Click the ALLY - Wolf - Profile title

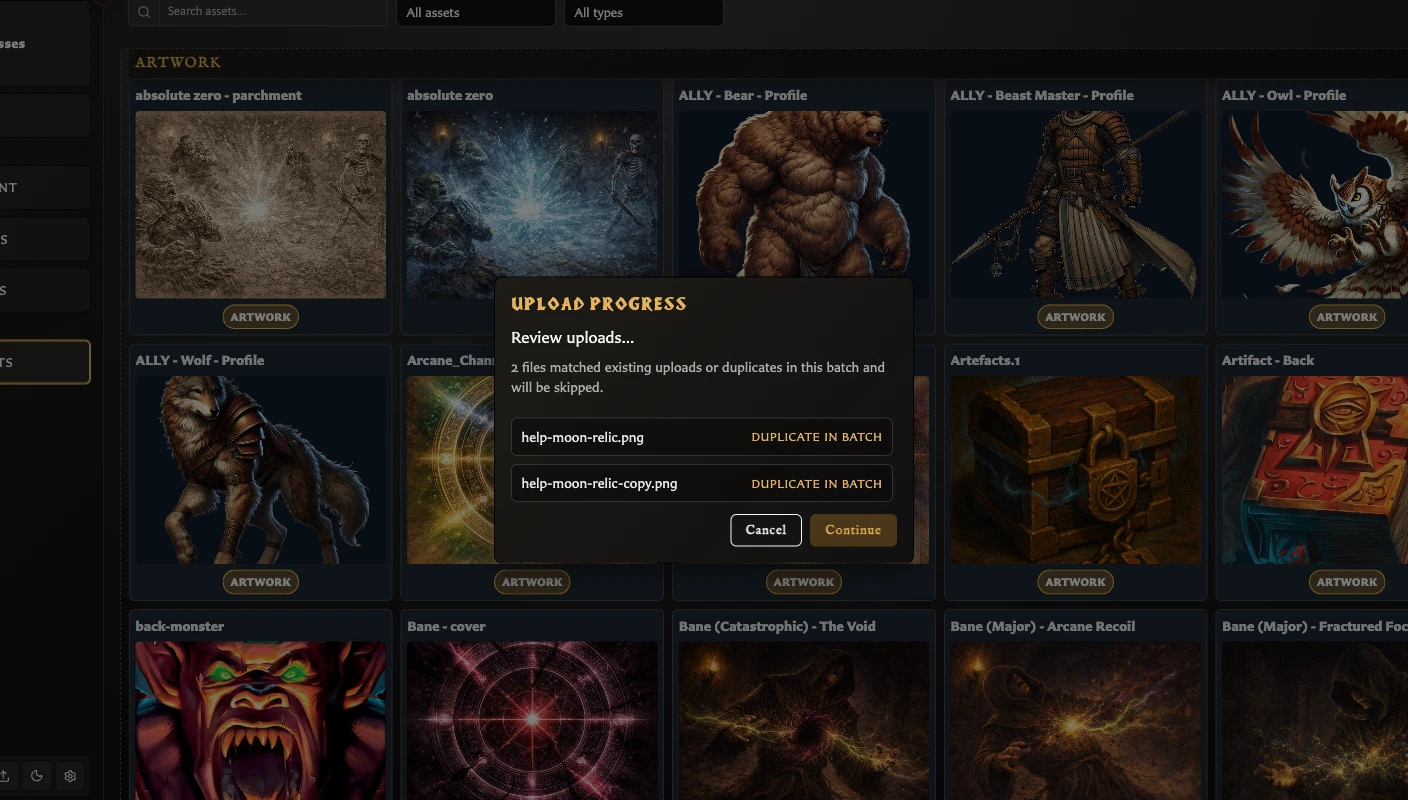pos(200,361)
